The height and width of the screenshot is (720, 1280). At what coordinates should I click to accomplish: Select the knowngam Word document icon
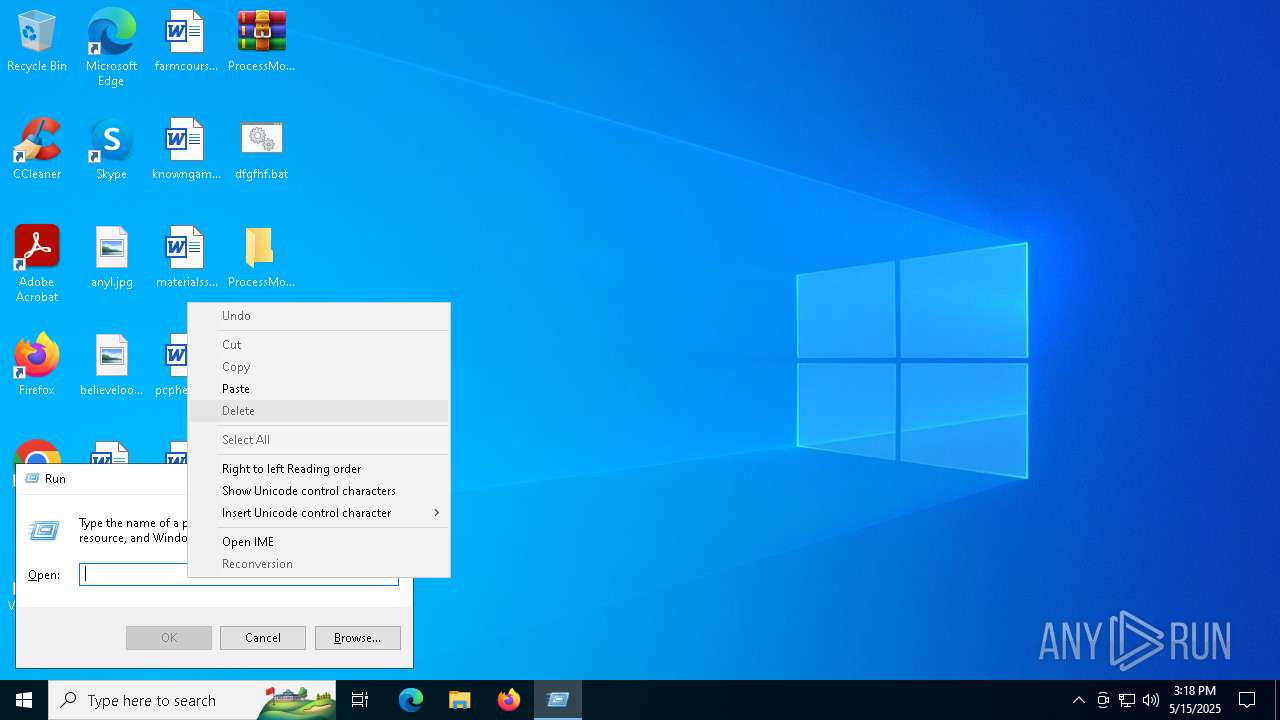tap(186, 150)
